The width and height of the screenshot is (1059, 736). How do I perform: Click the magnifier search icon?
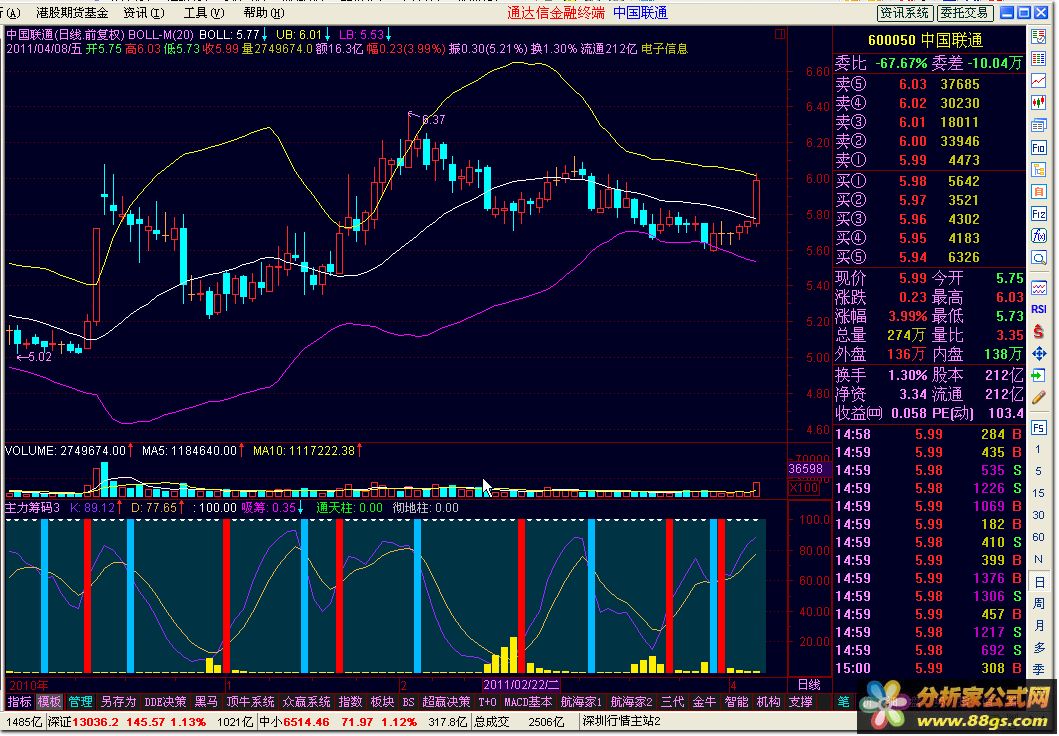tap(1039, 258)
